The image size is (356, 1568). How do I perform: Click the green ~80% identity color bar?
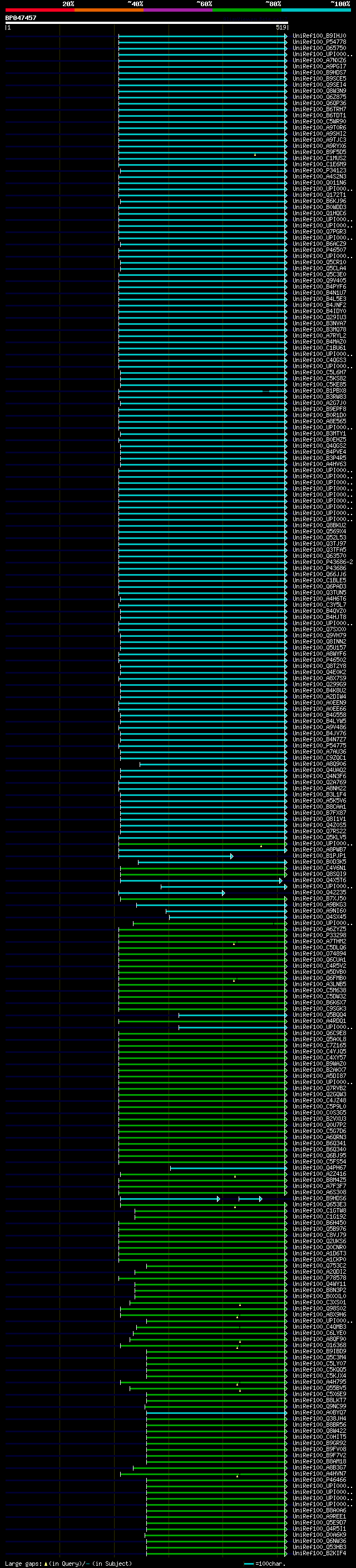247,10
